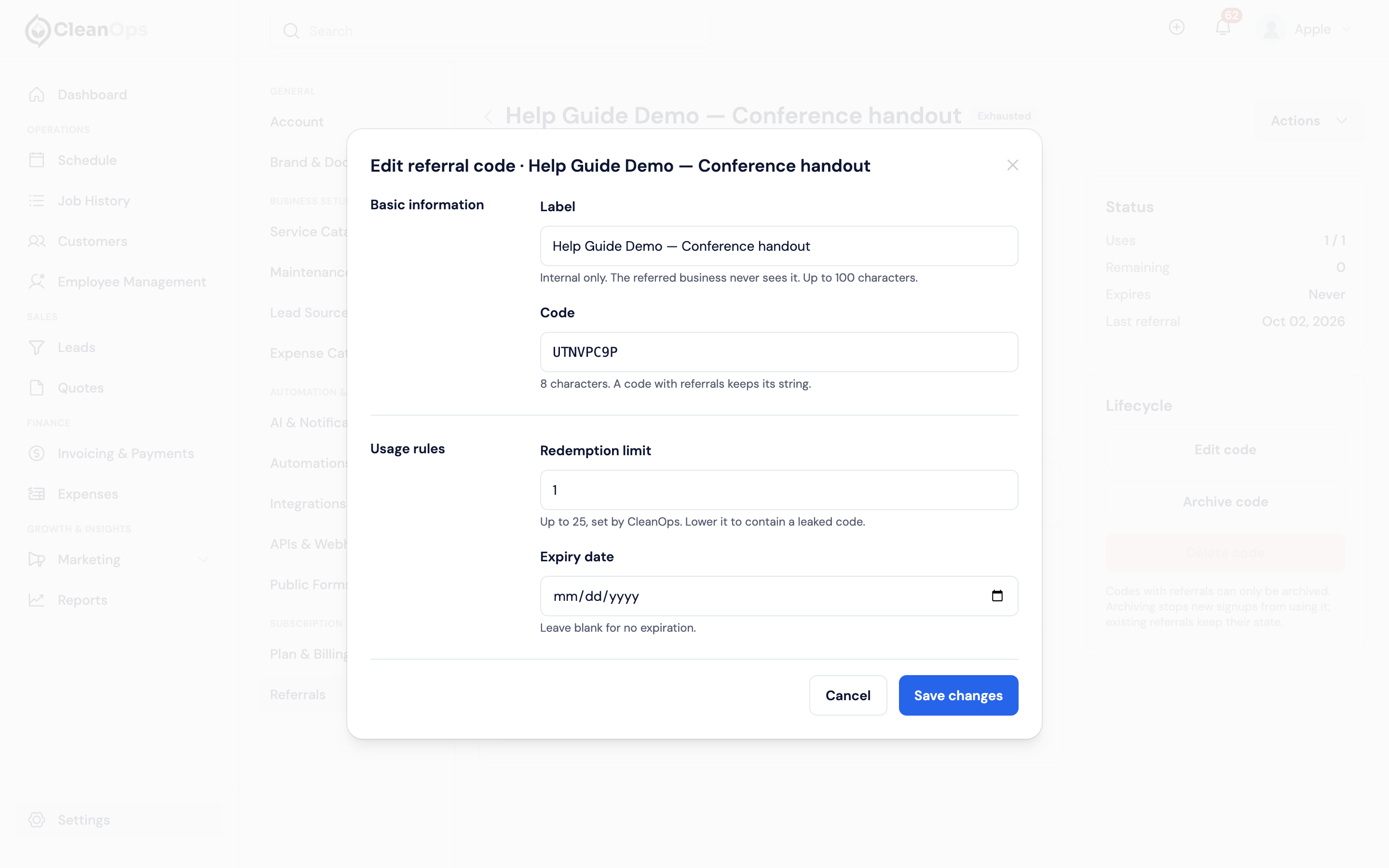Open the Apple account menu chevron
Image resolution: width=1389 pixels, height=868 pixels.
tap(1347, 29)
